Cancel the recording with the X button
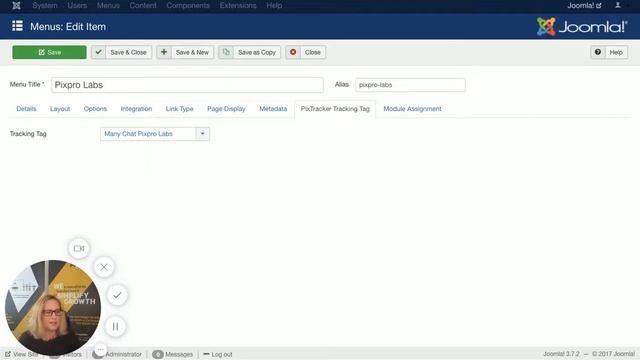Image resolution: width=640 pixels, height=360 pixels. click(x=104, y=267)
